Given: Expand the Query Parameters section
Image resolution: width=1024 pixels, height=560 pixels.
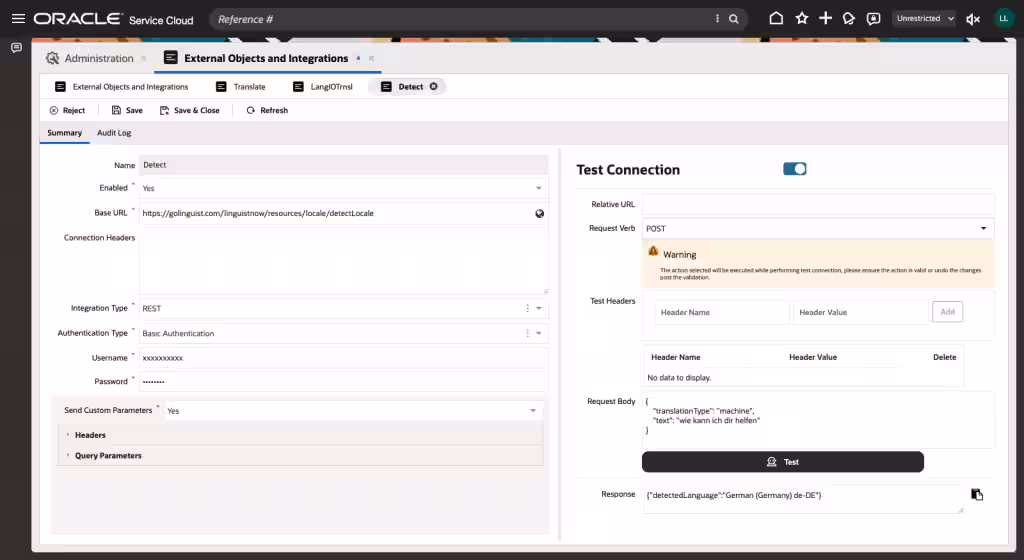Looking at the screenshot, I should [x=108, y=456].
